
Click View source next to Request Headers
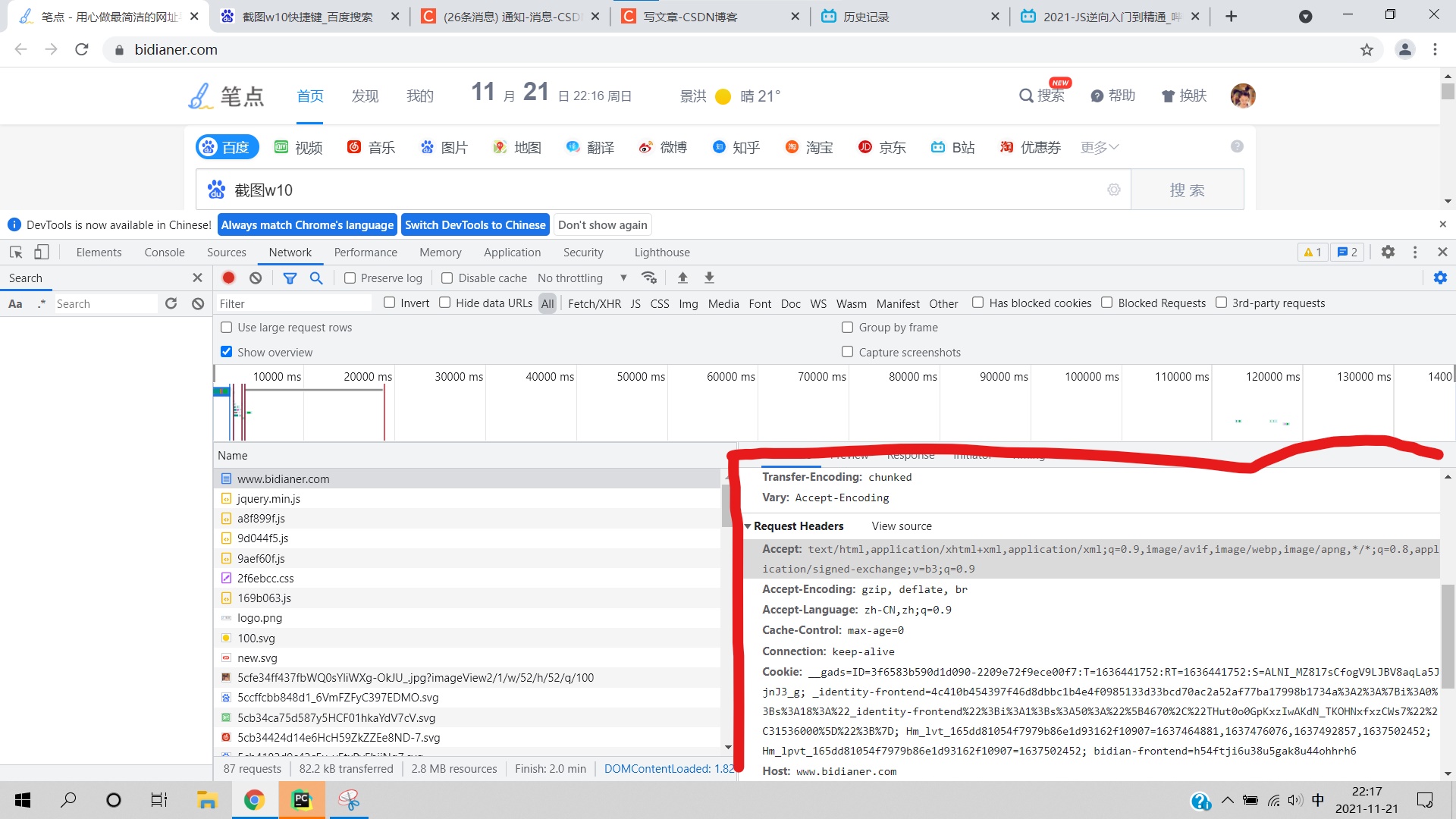tap(900, 525)
